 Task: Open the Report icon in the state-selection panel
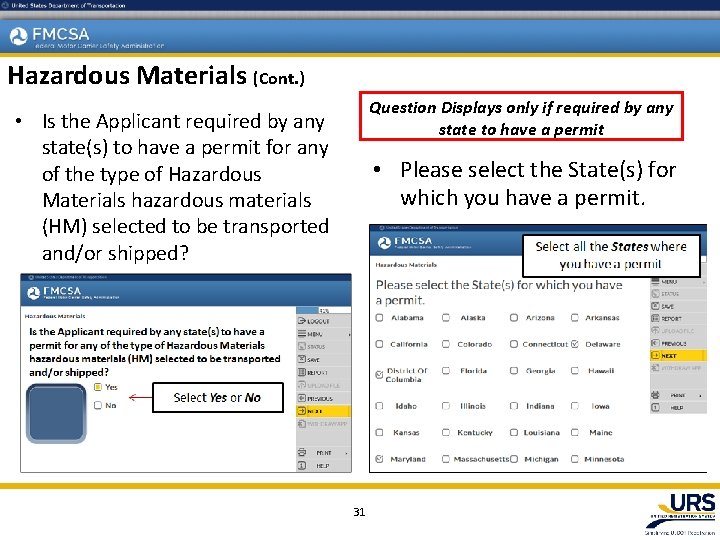(655, 318)
